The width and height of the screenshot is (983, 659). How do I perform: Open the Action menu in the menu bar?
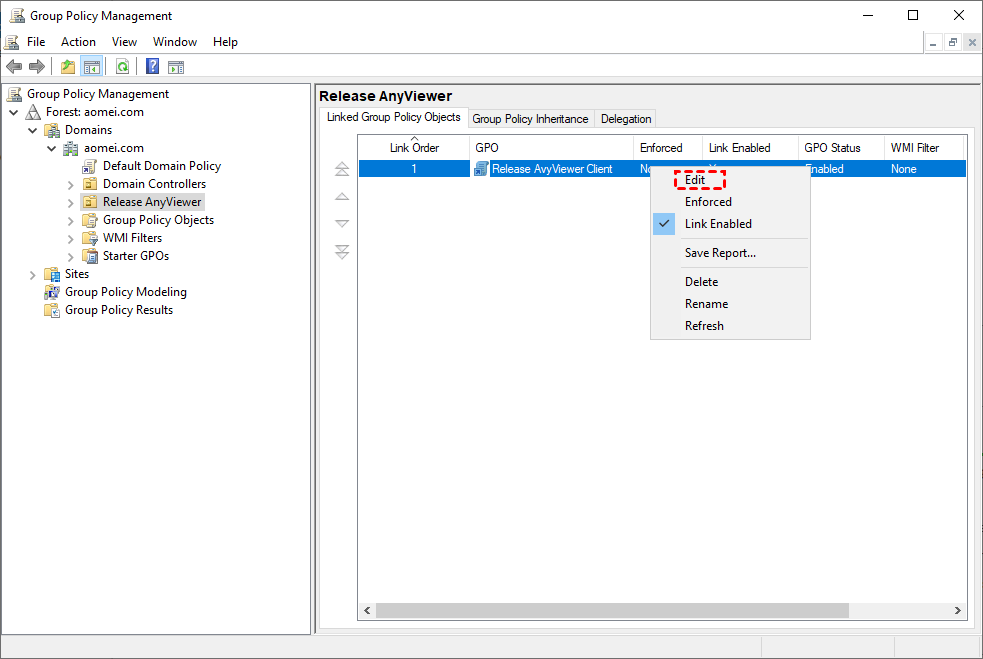[78, 42]
